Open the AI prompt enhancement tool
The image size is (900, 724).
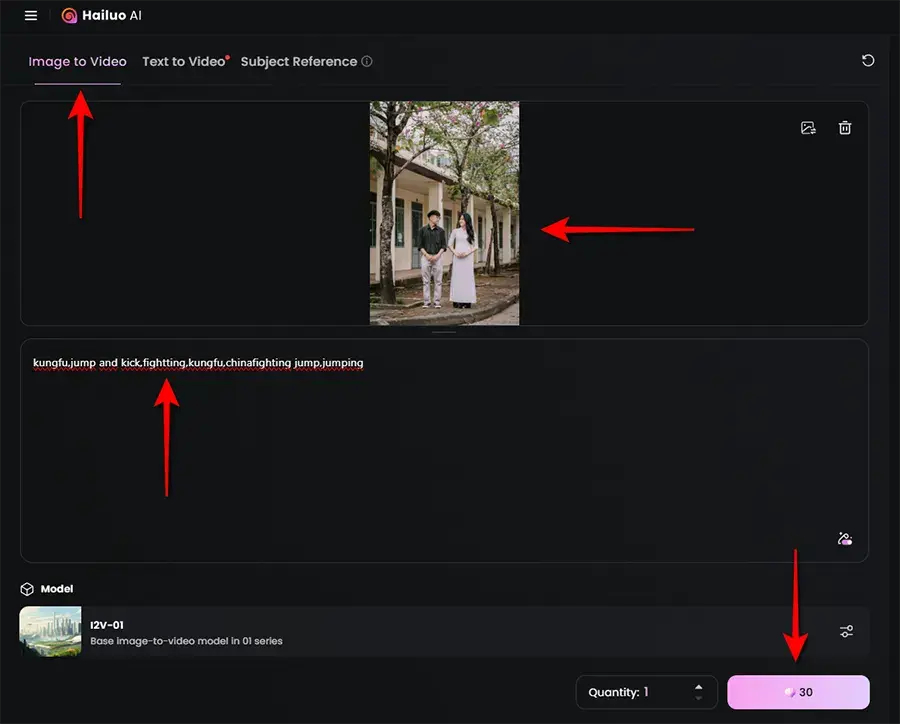point(845,538)
